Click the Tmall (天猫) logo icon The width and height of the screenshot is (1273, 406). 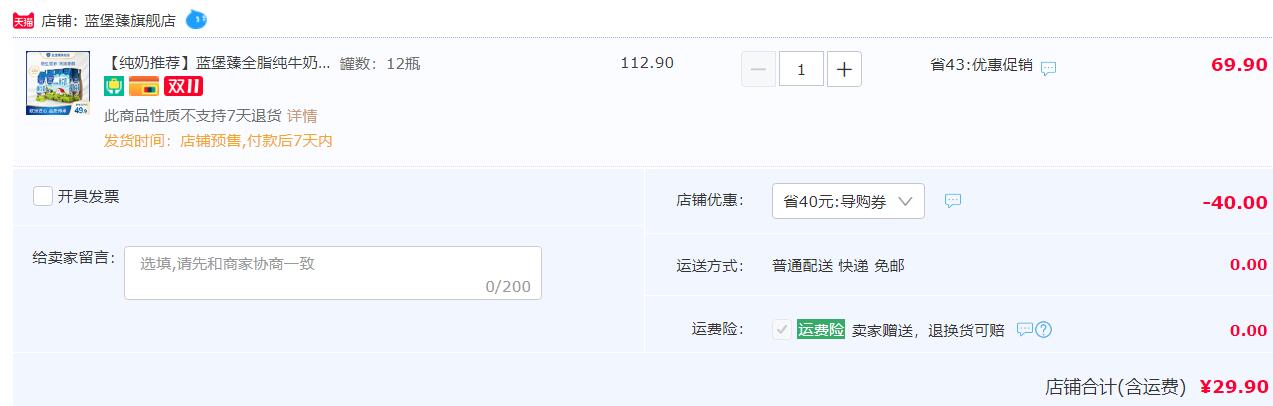tap(22, 20)
